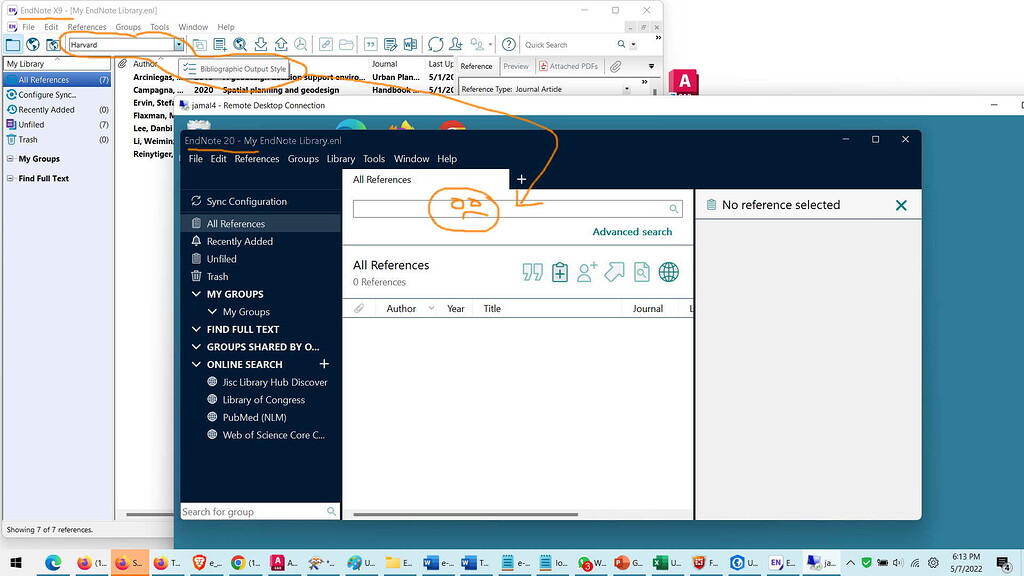Image resolution: width=1024 pixels, height=576 pixels.
Task: Open References menu in EndNote 20
Action: [x=257, y=159]
